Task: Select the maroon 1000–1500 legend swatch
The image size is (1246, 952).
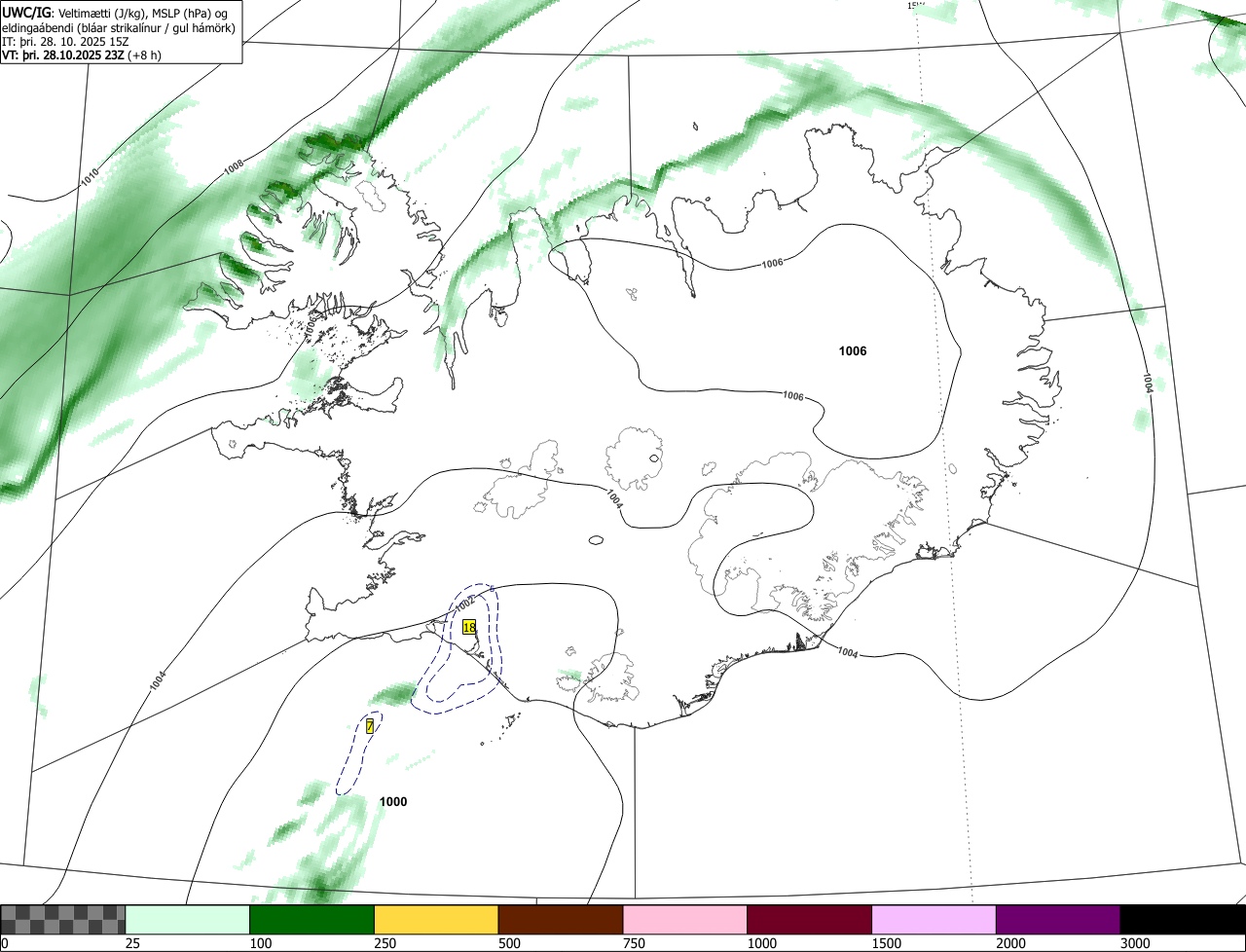Action: point(809,920)
